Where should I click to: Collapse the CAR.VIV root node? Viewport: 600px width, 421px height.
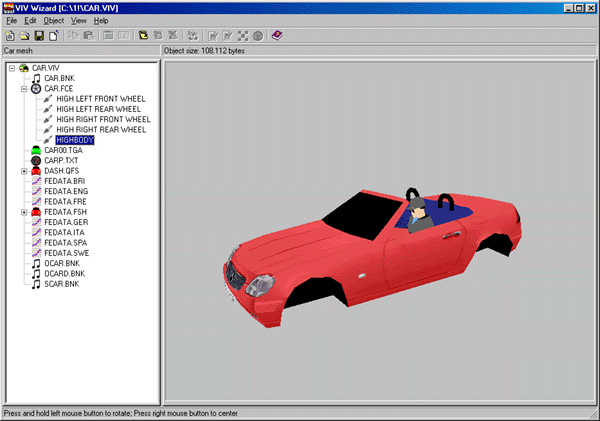[x=12, y=68]
